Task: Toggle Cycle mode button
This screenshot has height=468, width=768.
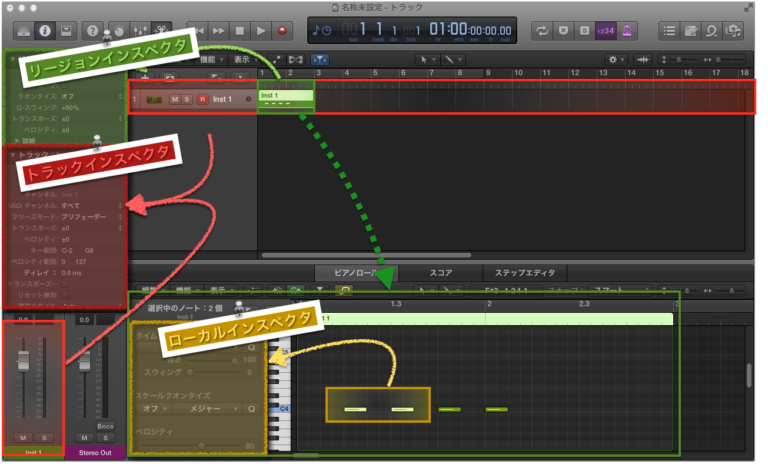Action: (x=542, y=31)
